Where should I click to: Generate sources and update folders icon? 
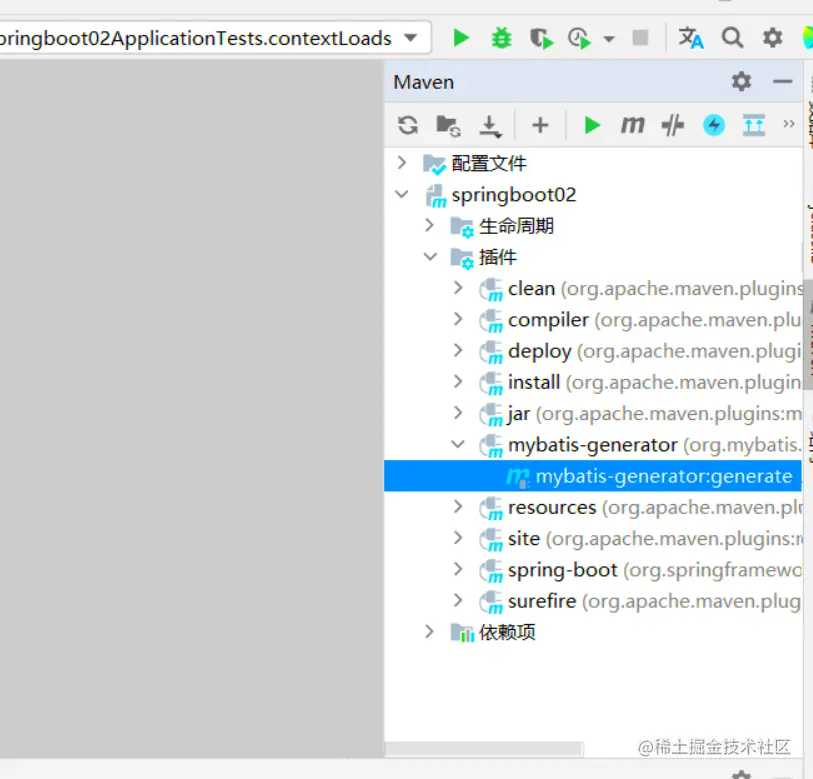[x=448, y=126]
